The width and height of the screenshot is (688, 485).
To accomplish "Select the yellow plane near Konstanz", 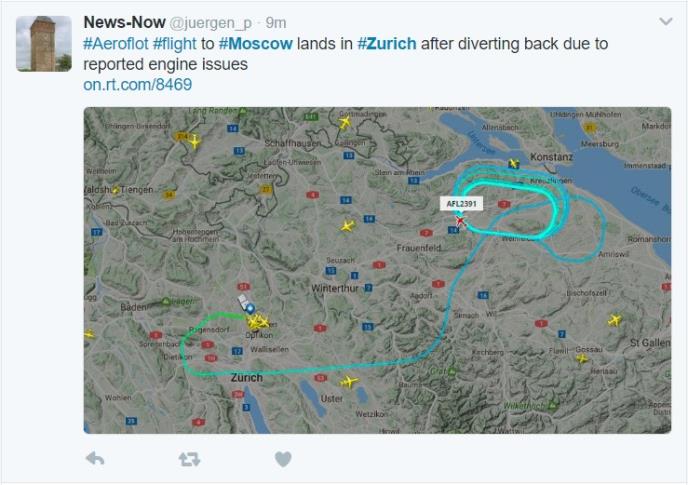I will pos(513,164).
